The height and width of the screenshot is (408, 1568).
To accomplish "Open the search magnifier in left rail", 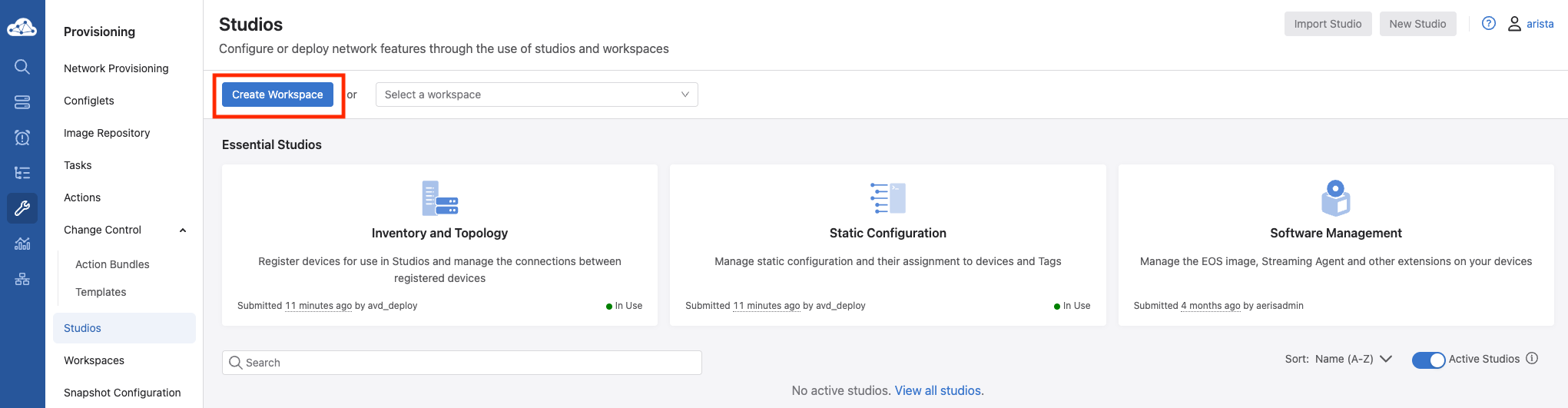I will pos(22,67).
